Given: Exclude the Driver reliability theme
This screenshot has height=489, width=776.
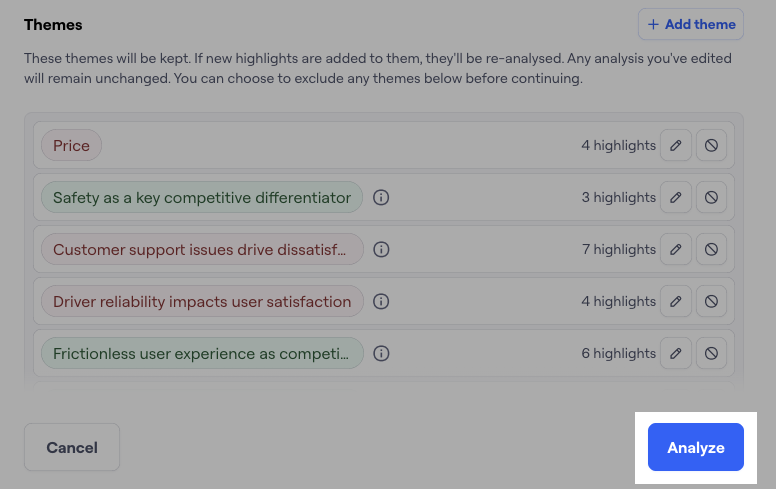Looking at the screenshot, I should pos(711,302).
